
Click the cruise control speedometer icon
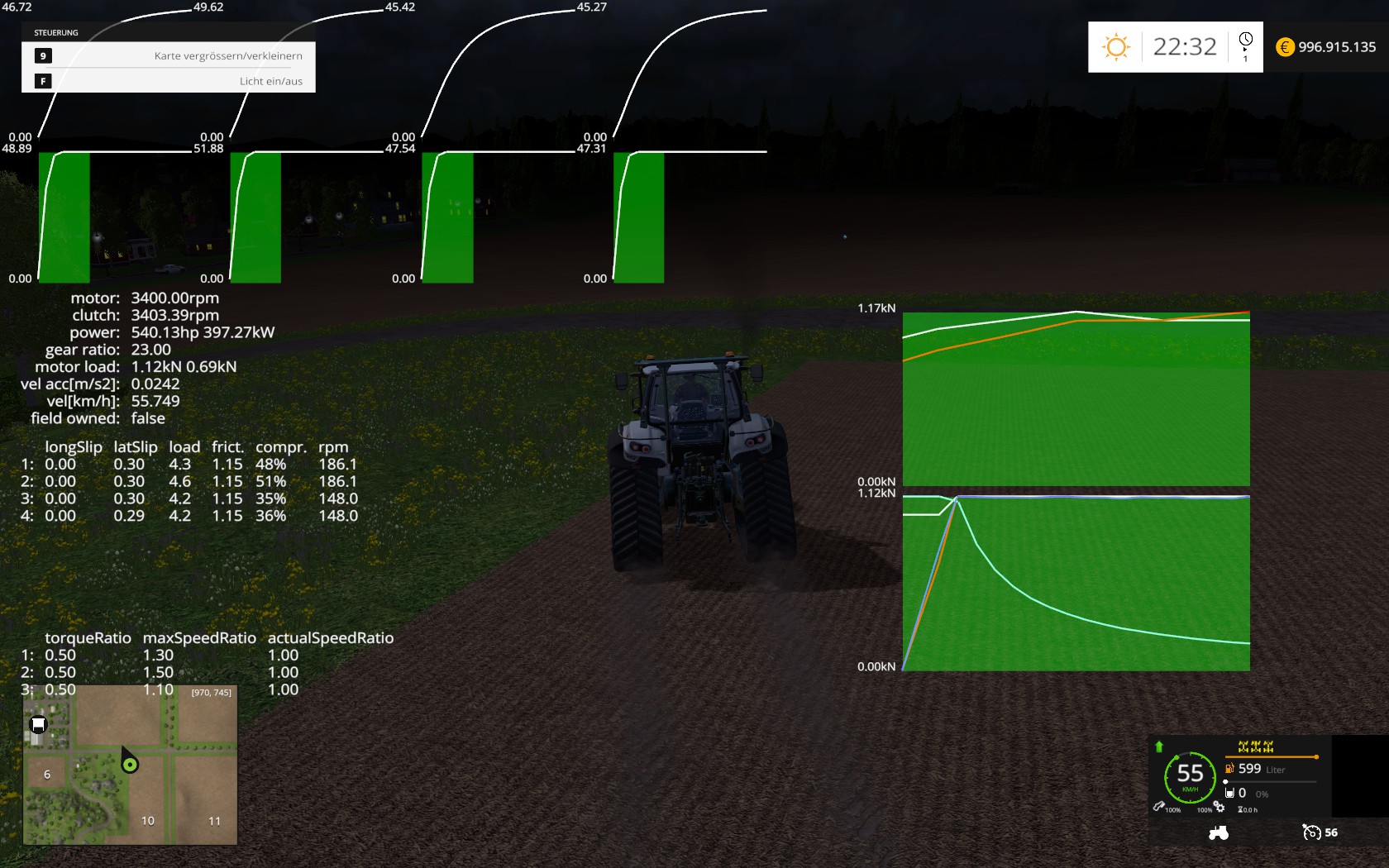pyautogui.click(x=1311, y=832)
